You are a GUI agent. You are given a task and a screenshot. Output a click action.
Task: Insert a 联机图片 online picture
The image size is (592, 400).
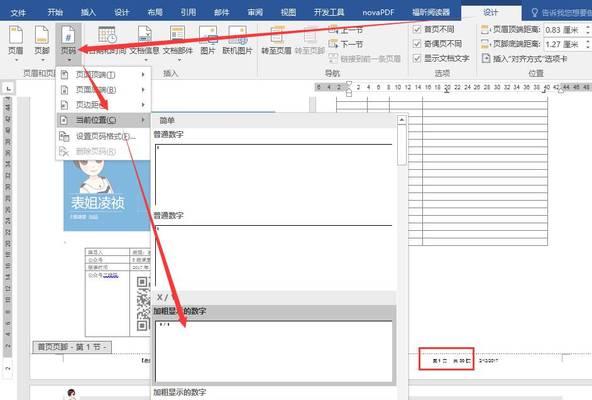coord(237,41)
